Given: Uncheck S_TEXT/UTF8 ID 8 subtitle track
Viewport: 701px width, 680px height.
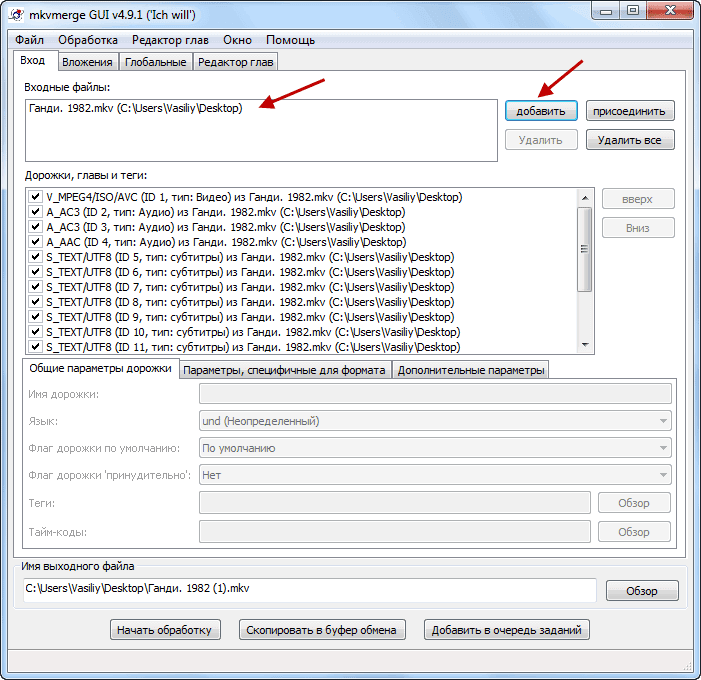Looking at the screenshot, I should 35,302.
